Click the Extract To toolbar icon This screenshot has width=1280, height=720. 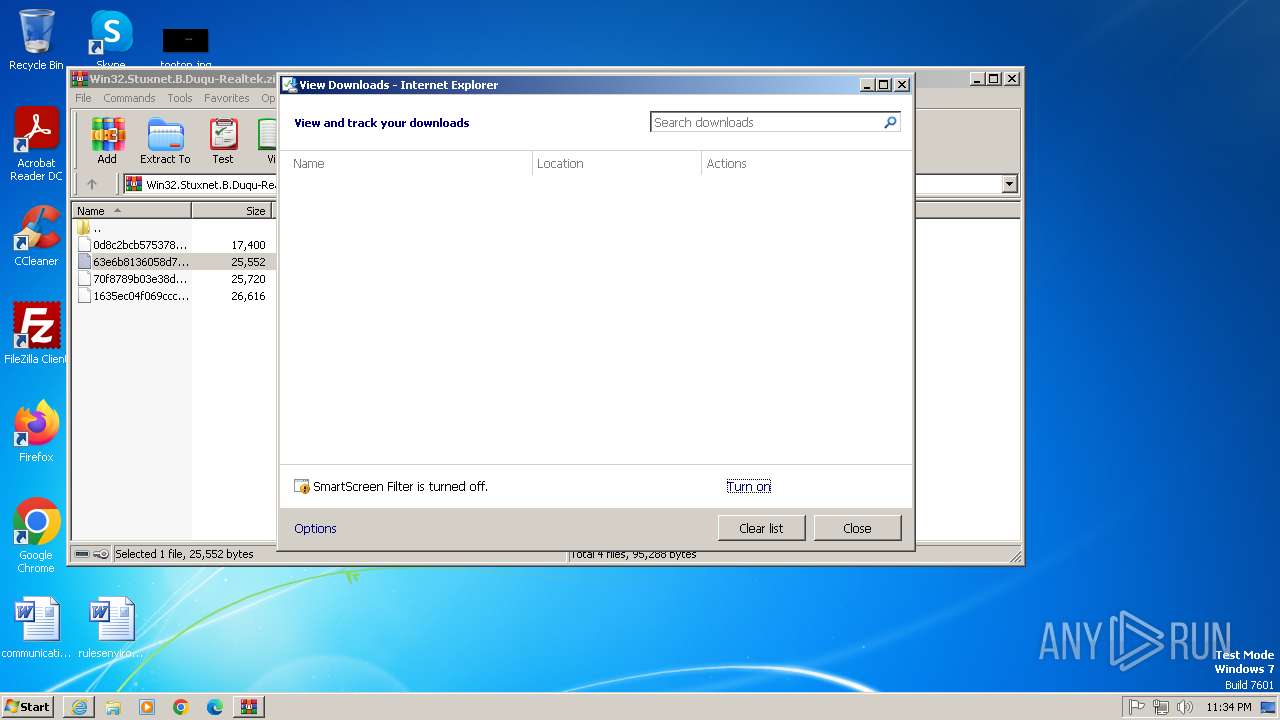point(165,141)
